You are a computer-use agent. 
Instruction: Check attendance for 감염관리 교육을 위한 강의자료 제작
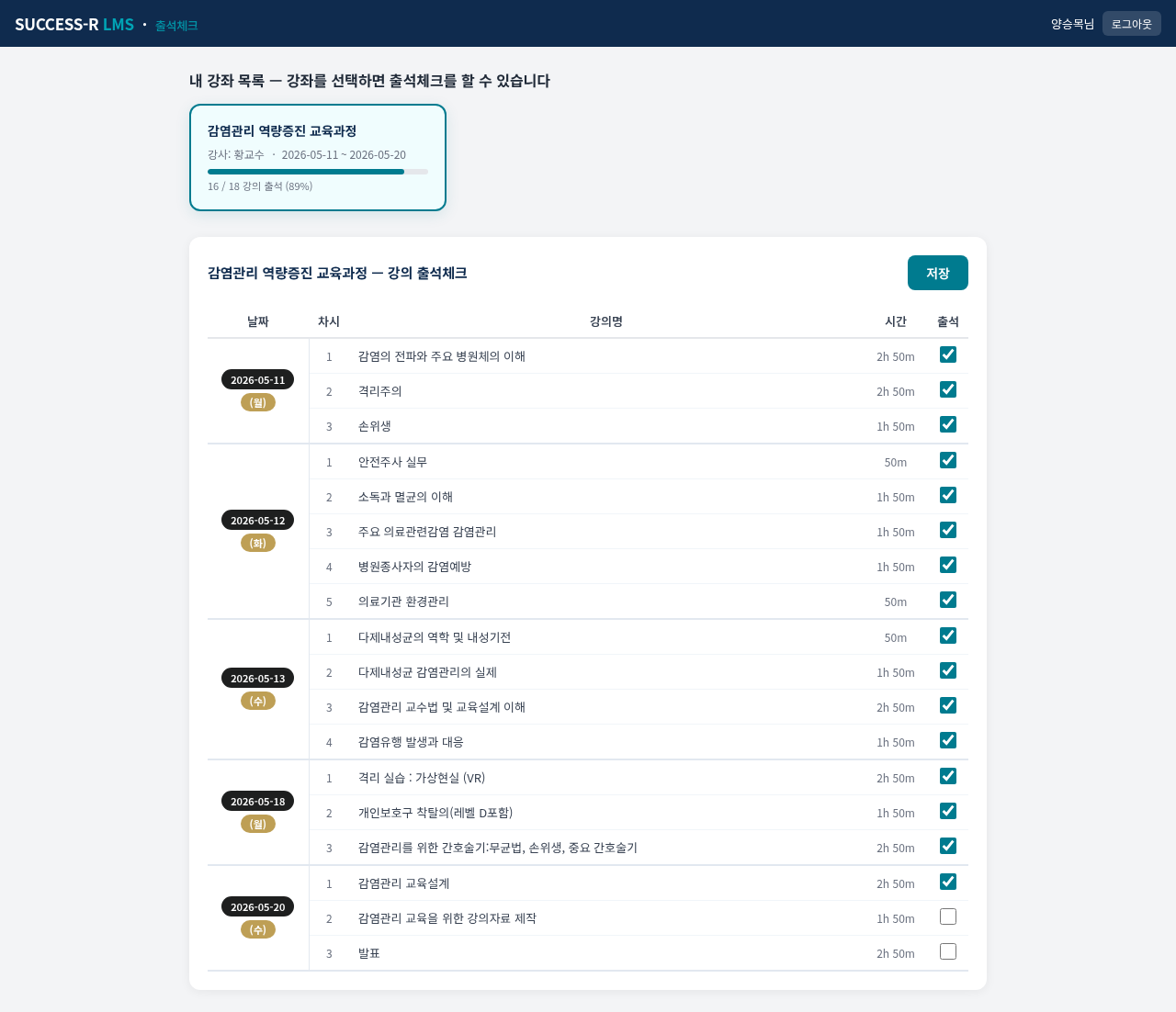[x=948, y=916]
